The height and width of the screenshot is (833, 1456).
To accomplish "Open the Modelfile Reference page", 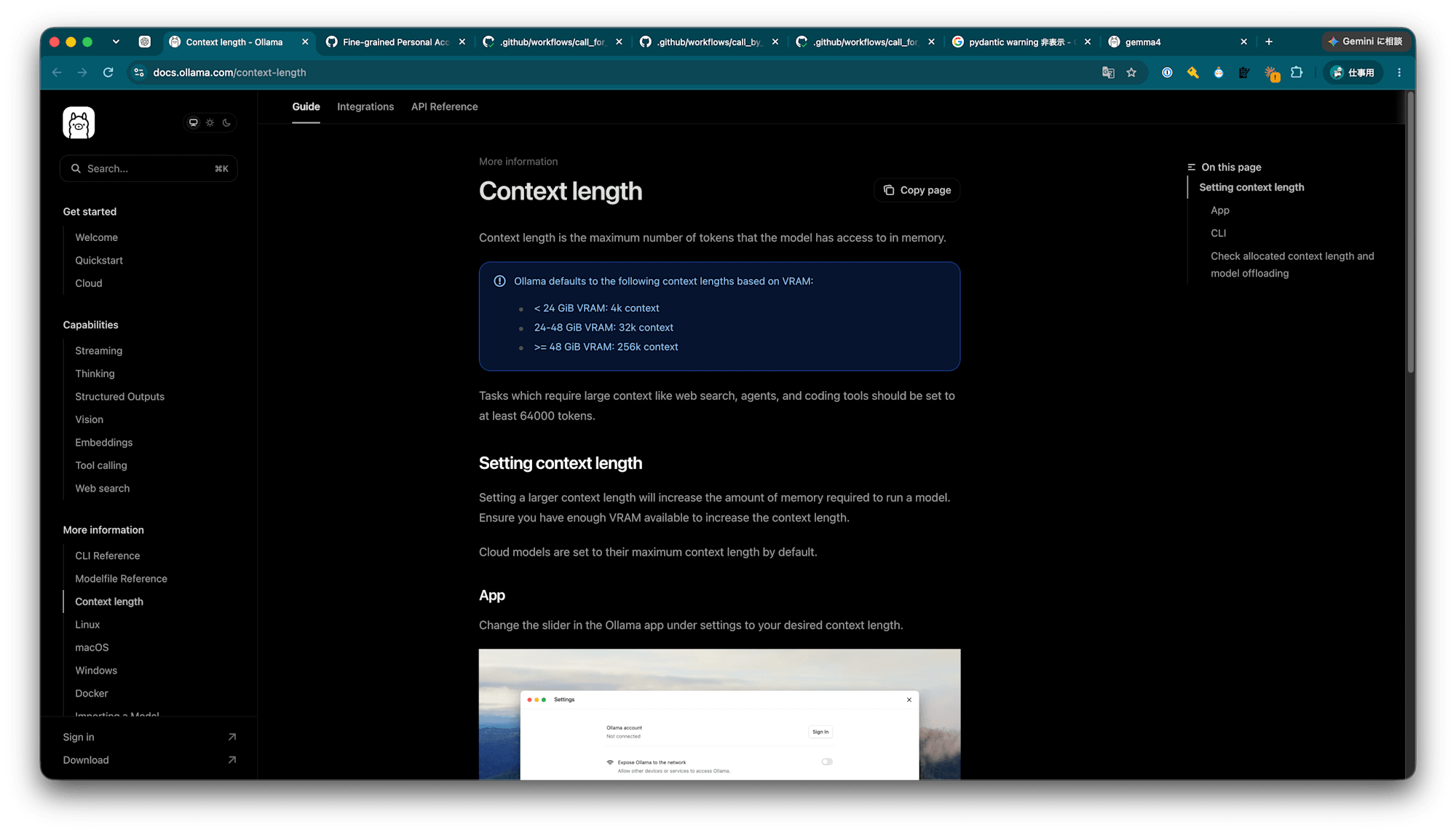I will pos(121,578).
